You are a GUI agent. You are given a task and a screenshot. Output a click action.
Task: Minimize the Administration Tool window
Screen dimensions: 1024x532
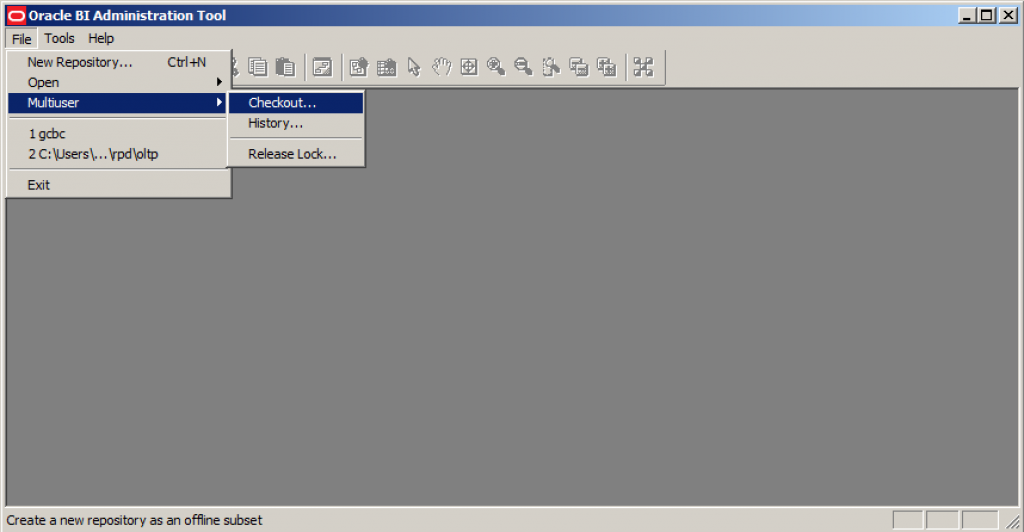[967, 15]
